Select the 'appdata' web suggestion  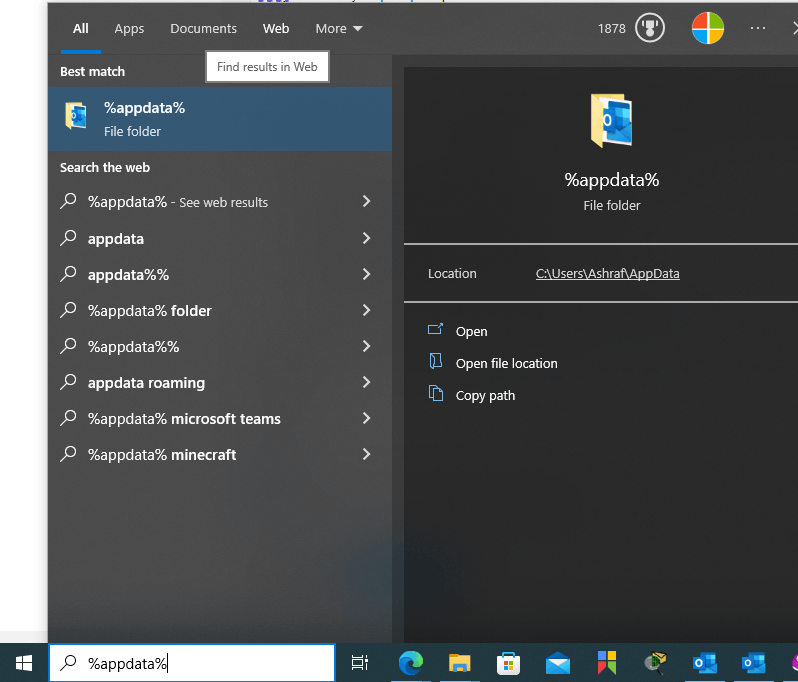pyautogui.click(x=220, y=238)
